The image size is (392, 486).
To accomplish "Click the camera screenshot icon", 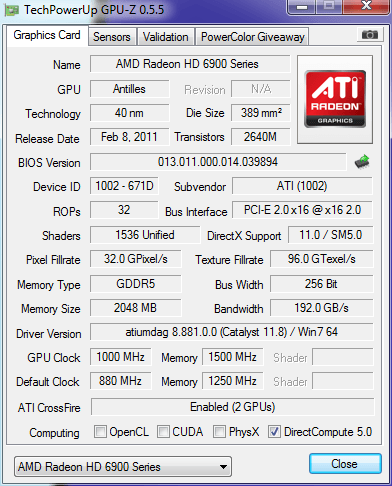I will point(369,34).
